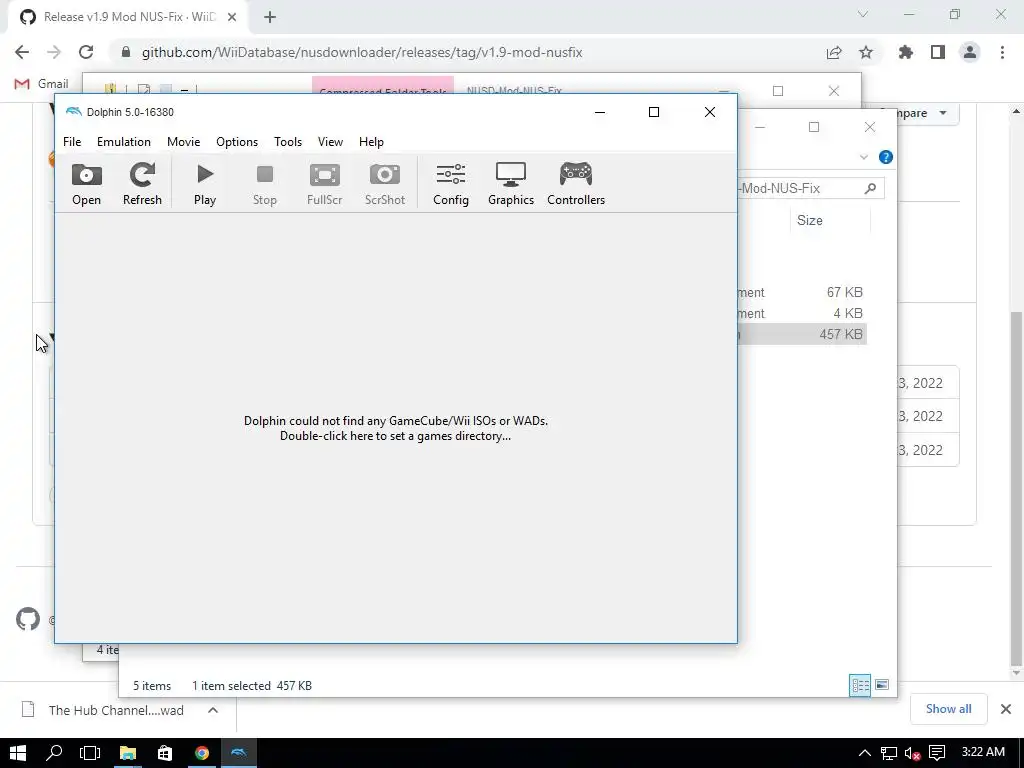Open Windows taskbar search

coord(54,753)
